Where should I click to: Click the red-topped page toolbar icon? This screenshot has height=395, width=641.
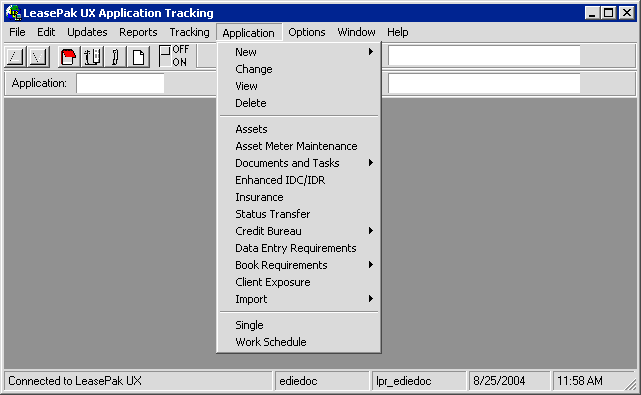click(x=68, y=56)
